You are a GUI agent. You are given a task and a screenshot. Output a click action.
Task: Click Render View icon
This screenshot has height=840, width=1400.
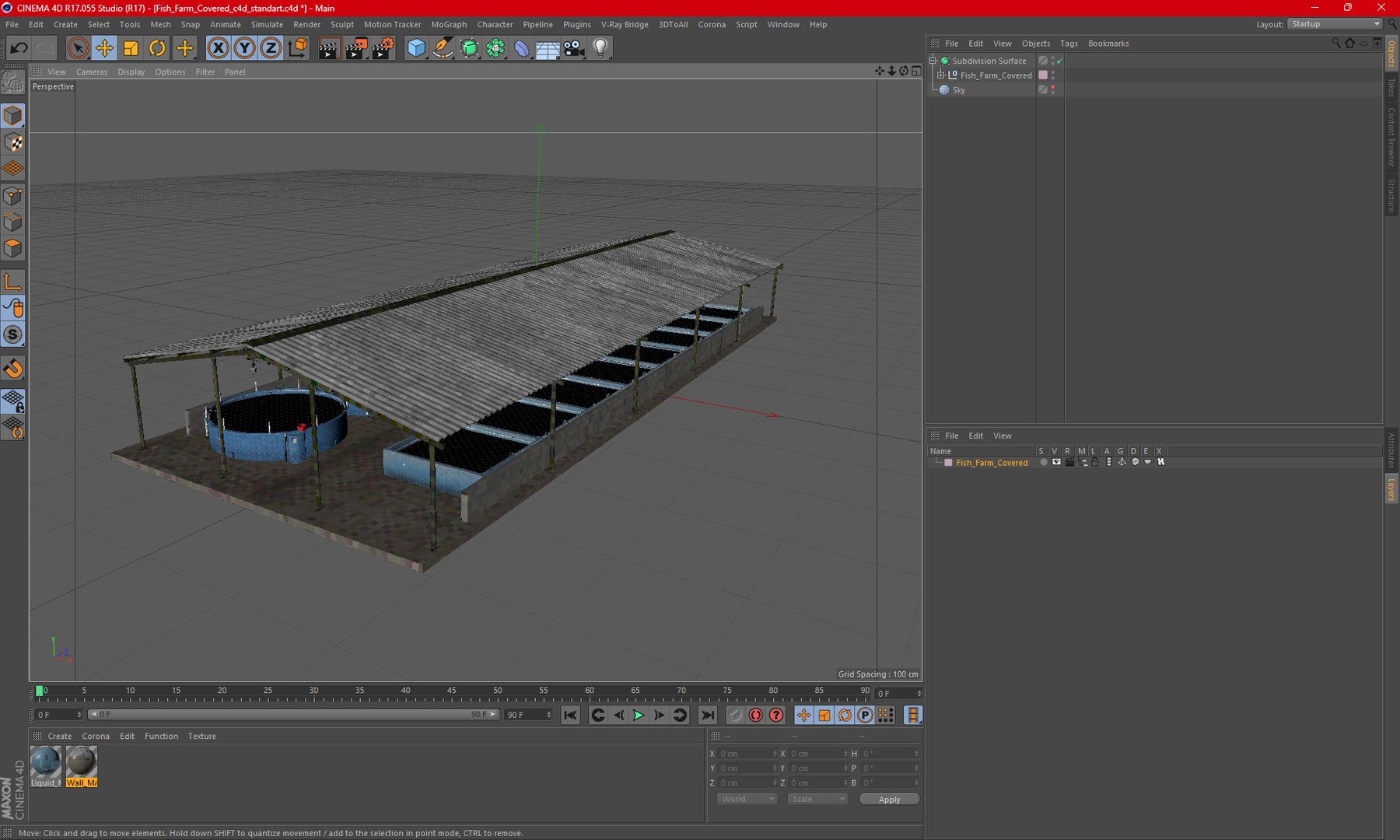pos(329,48)
